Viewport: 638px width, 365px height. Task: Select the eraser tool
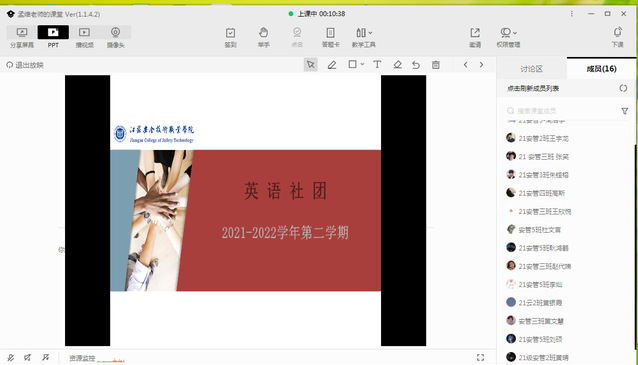398,65
